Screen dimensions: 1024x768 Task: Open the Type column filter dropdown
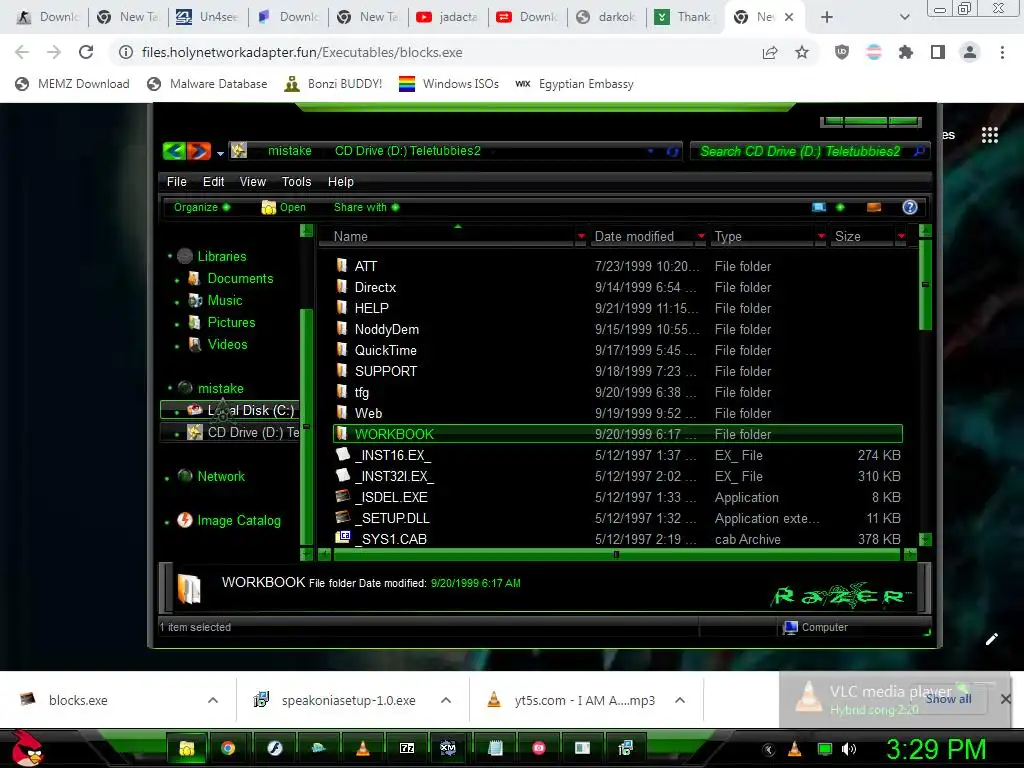[821, 236]
